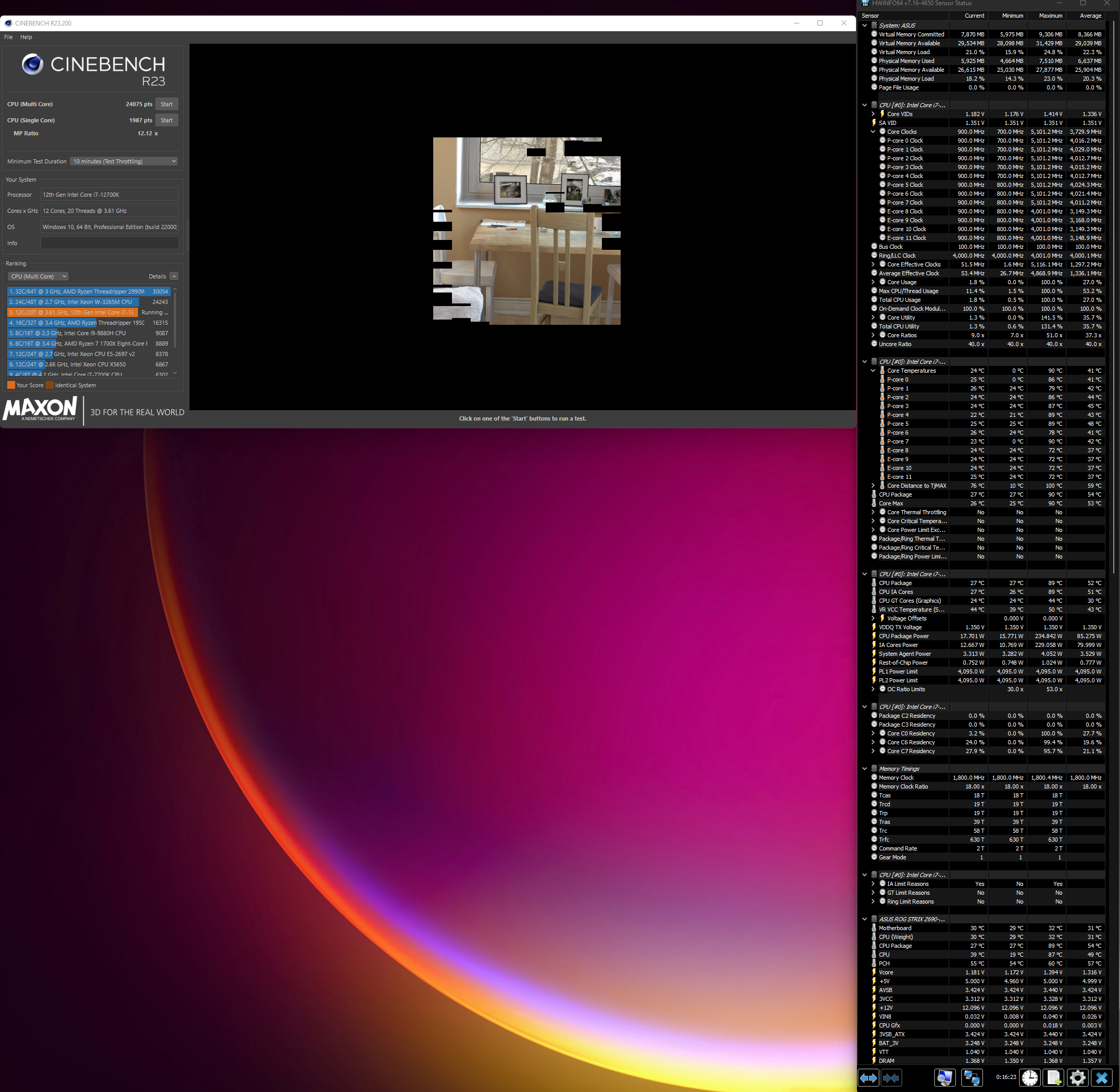
Task: Click the Info input field
Action: tap(109, 243)
